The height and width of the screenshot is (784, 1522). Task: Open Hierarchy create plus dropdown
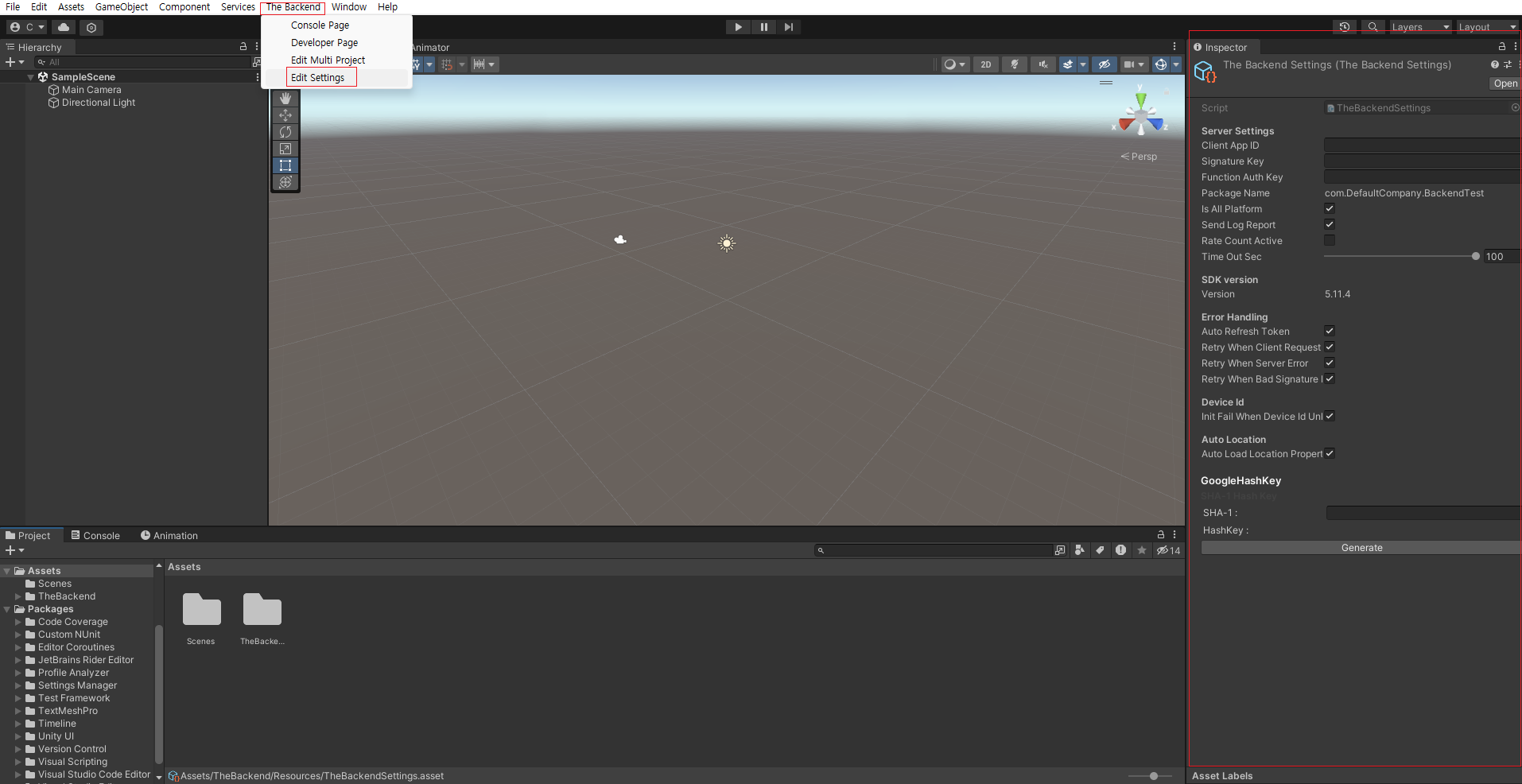coord(14,62)
